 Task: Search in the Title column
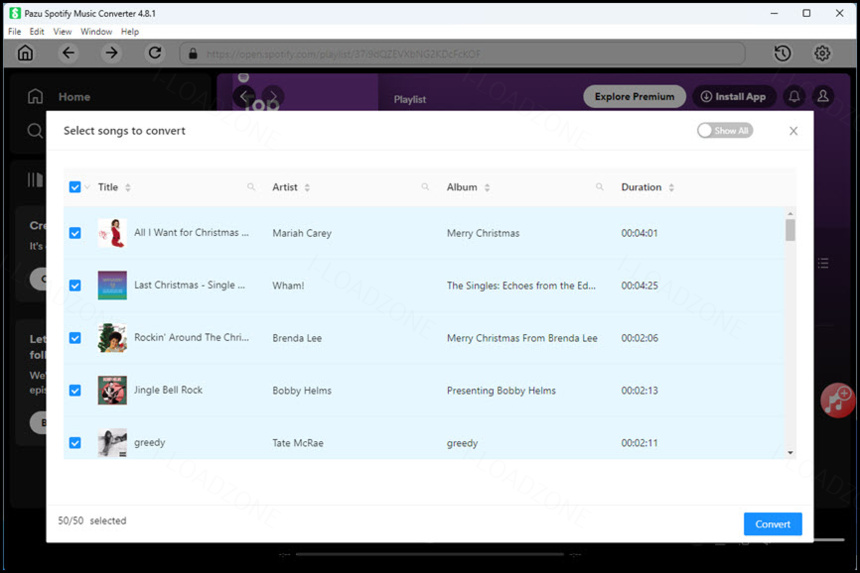coord(251,187)
